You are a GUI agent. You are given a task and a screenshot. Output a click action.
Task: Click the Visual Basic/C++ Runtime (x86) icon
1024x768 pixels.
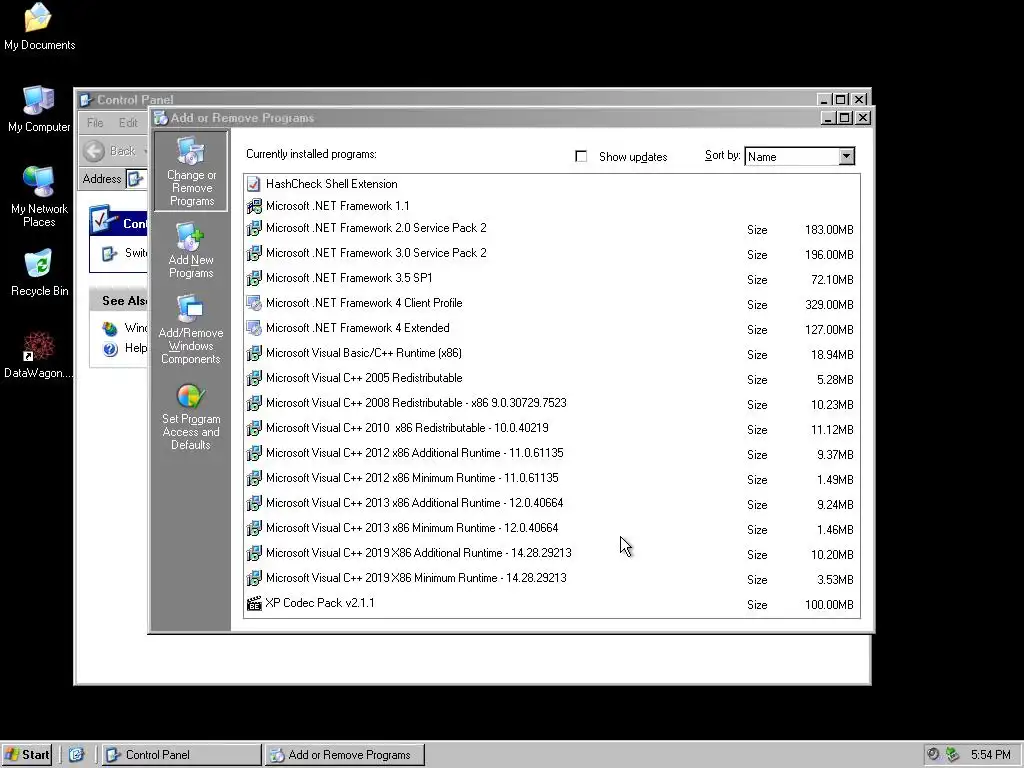253,354
